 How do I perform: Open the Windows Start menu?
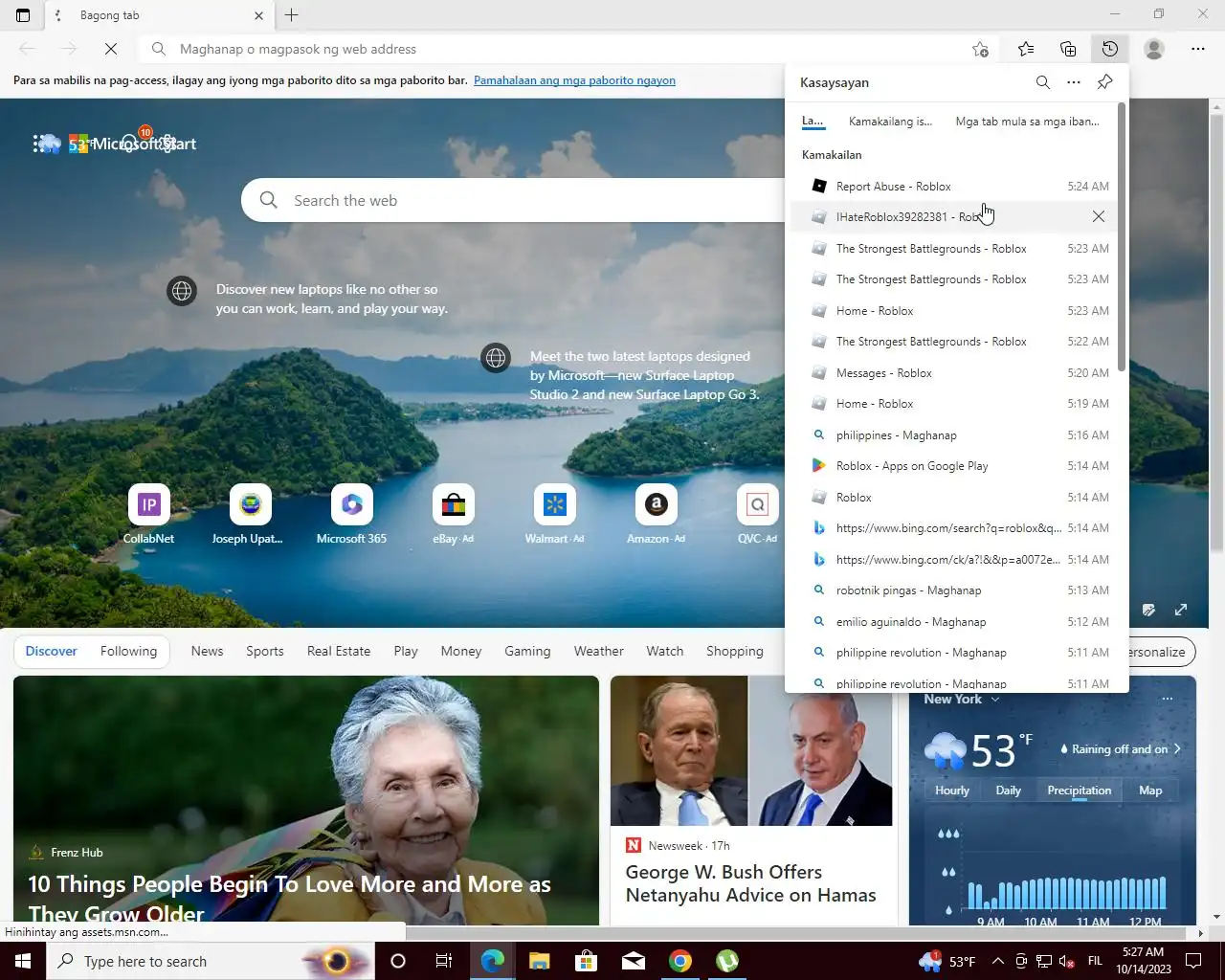pos(23,961)
